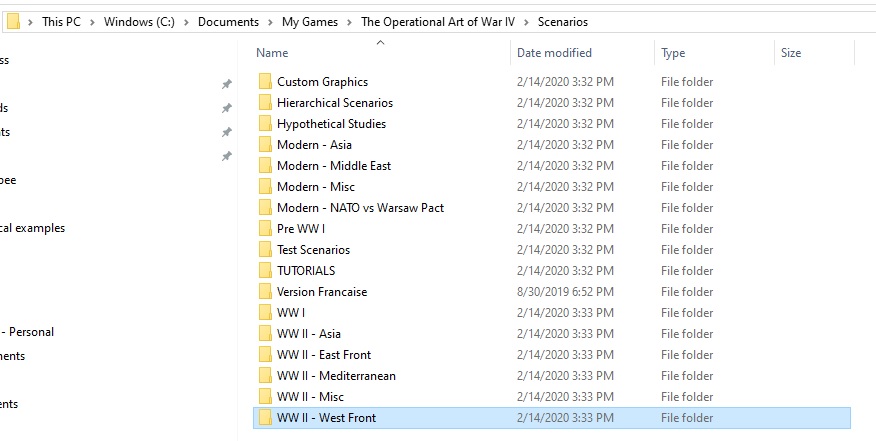Select the Modern - Middle East folder icon
This screenshot has width=876, height=441.
265,165
